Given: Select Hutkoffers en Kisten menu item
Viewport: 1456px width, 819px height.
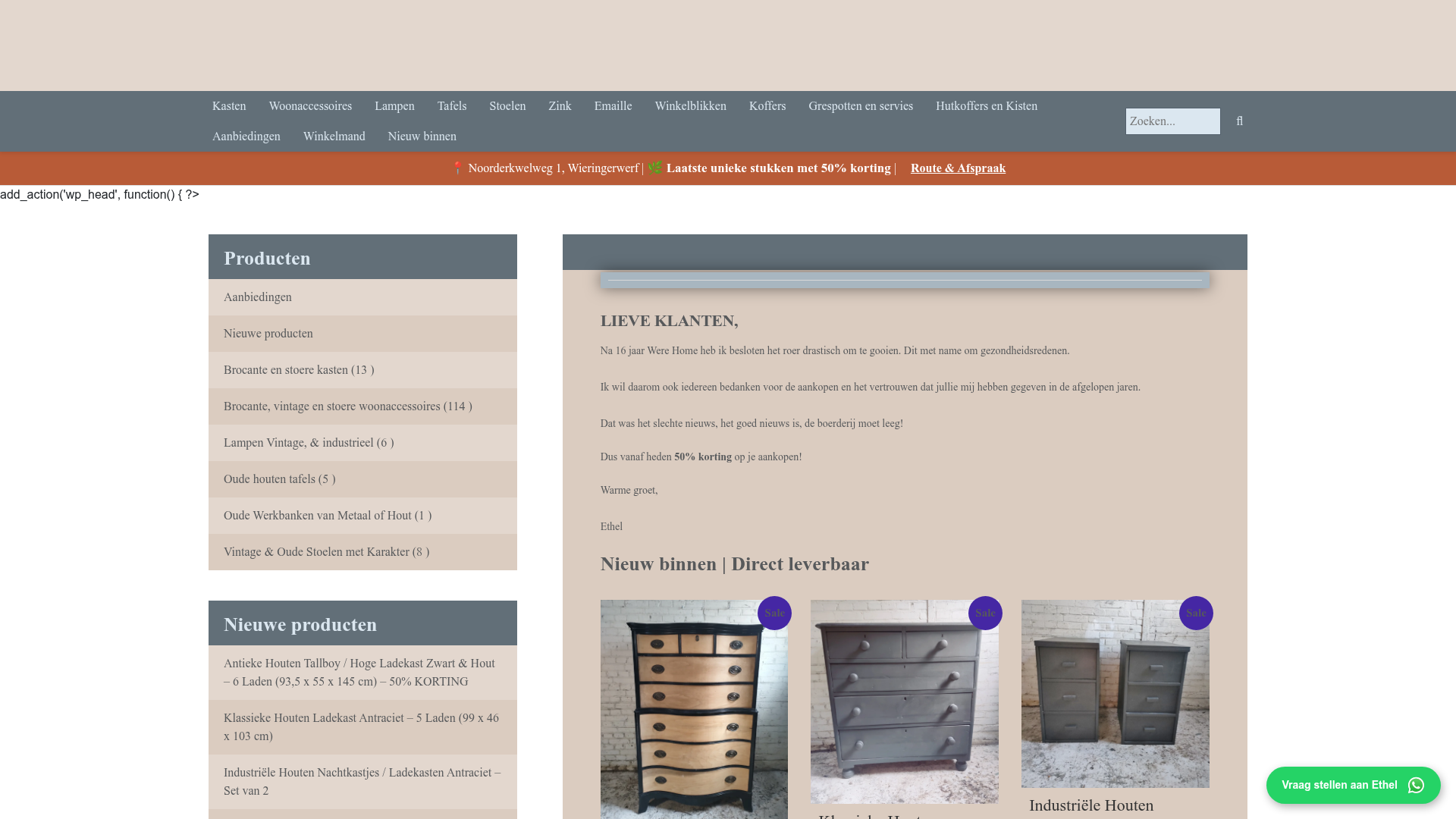Looking at the screenshot, I should 987,106.
